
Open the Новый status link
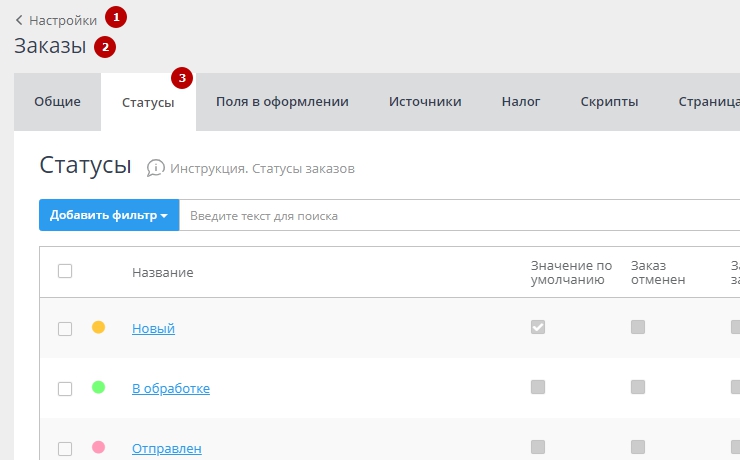153,328
